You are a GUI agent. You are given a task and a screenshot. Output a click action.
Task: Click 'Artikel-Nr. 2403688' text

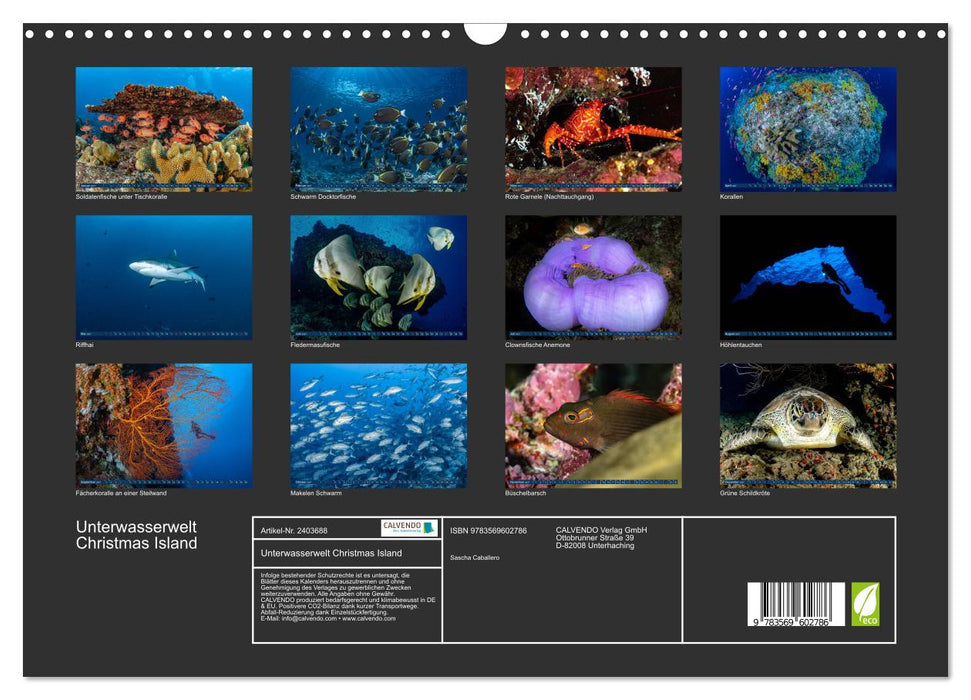[294, 531]
